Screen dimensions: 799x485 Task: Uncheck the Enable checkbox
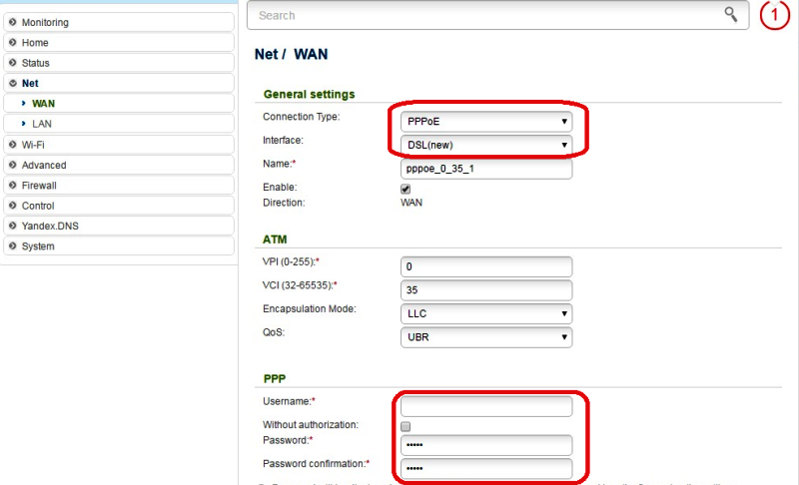coord(406,188)
